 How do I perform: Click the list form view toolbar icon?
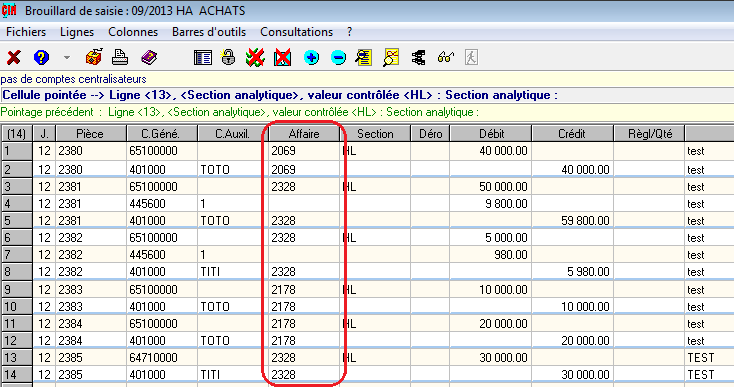[203, 58]
